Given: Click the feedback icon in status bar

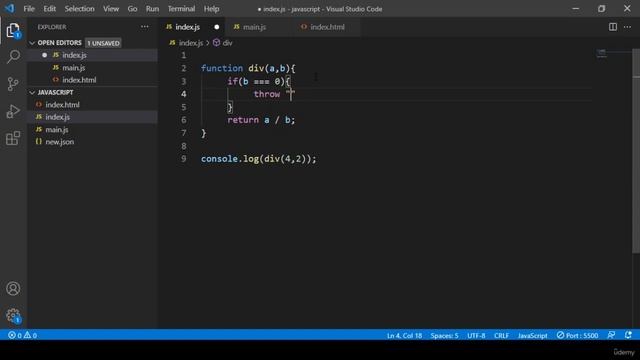Looking at the screenshot, I should [x=611, y=335].
